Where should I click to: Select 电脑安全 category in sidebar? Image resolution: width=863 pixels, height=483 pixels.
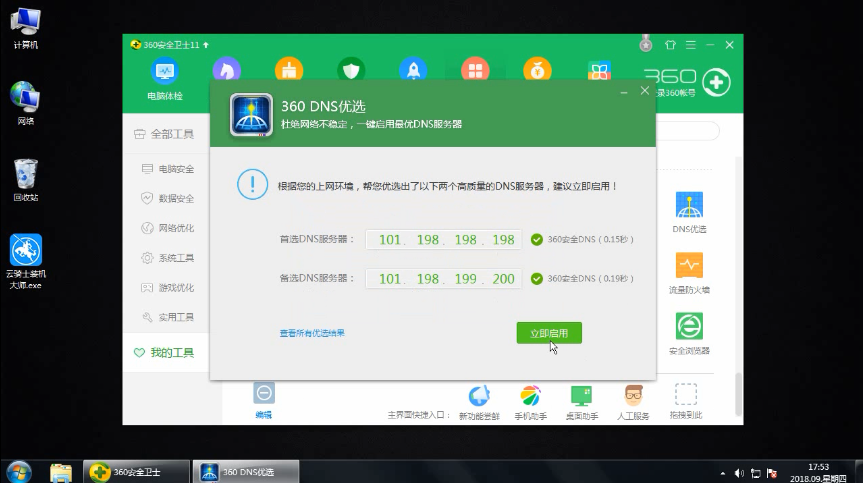[x=168, y=169]
